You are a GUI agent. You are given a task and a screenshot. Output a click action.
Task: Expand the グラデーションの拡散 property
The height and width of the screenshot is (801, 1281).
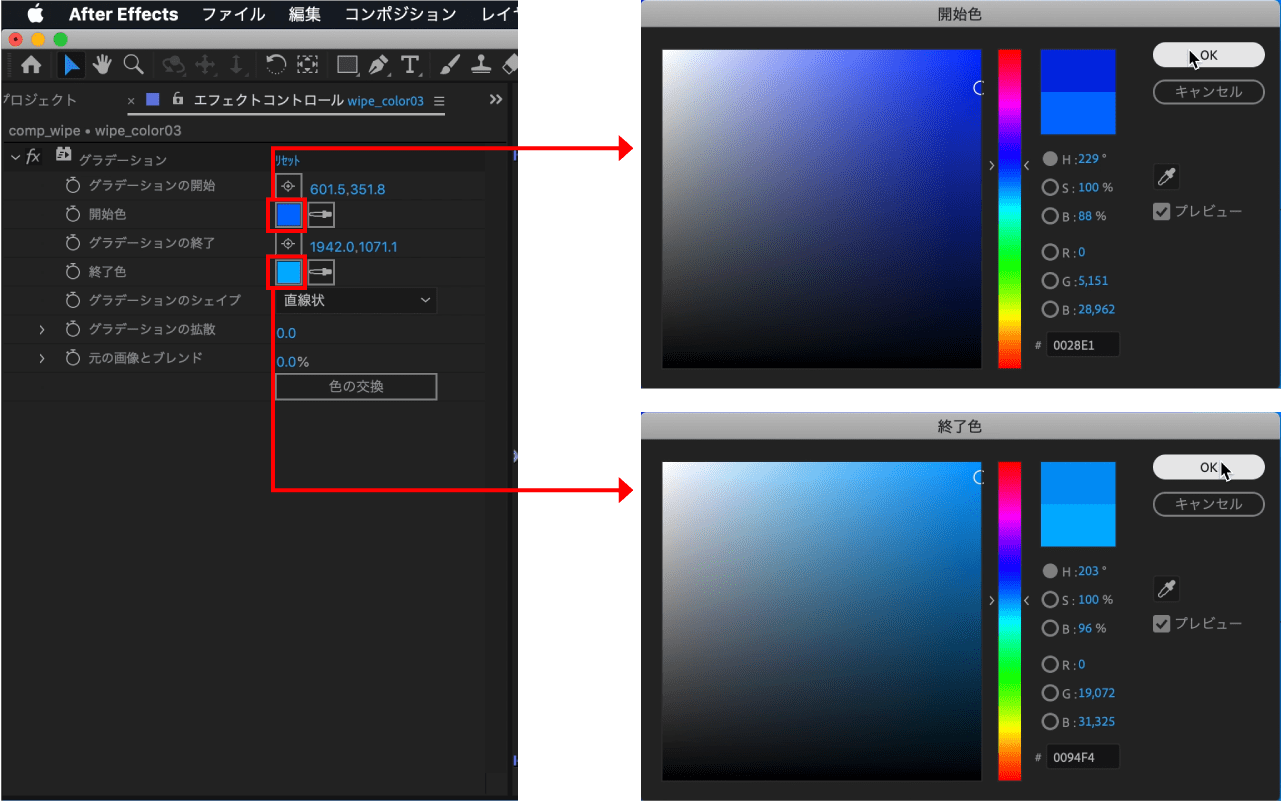click(x=42, y=329)
